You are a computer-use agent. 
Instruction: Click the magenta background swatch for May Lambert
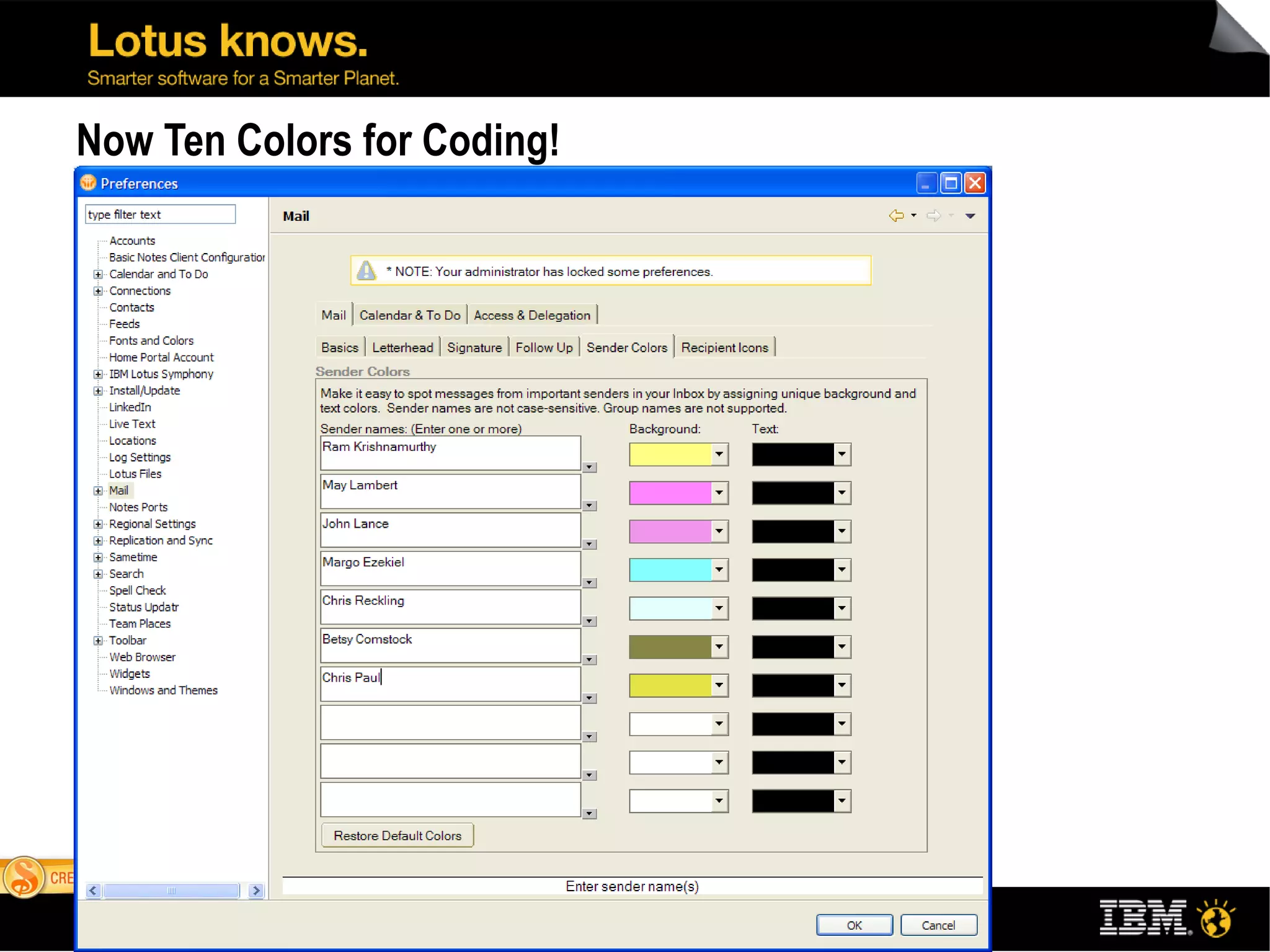pos(670,493)
